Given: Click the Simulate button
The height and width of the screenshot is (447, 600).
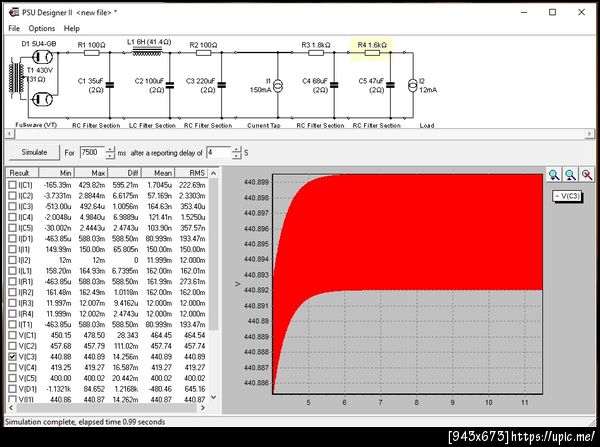Looking at the screenshot, I should coord(34,152).
